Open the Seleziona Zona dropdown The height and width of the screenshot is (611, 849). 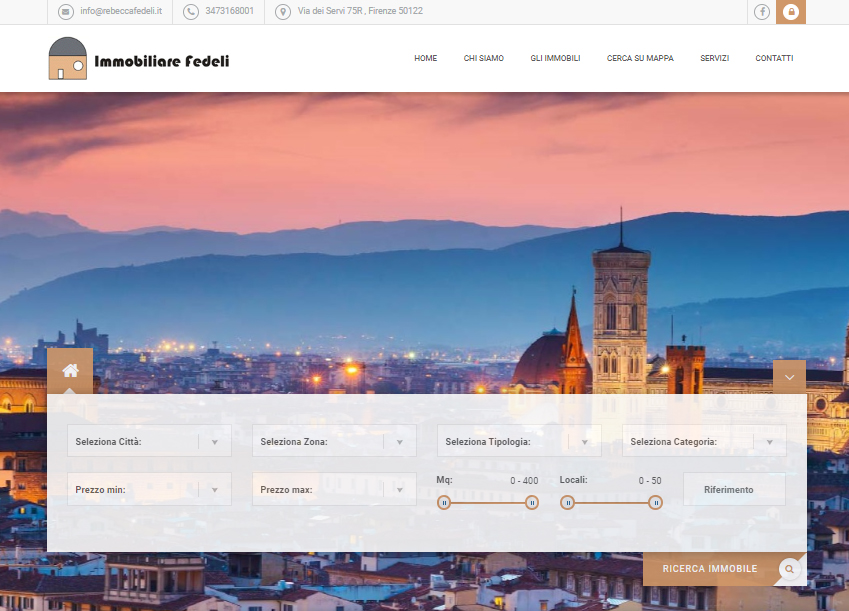click(334, 441)
